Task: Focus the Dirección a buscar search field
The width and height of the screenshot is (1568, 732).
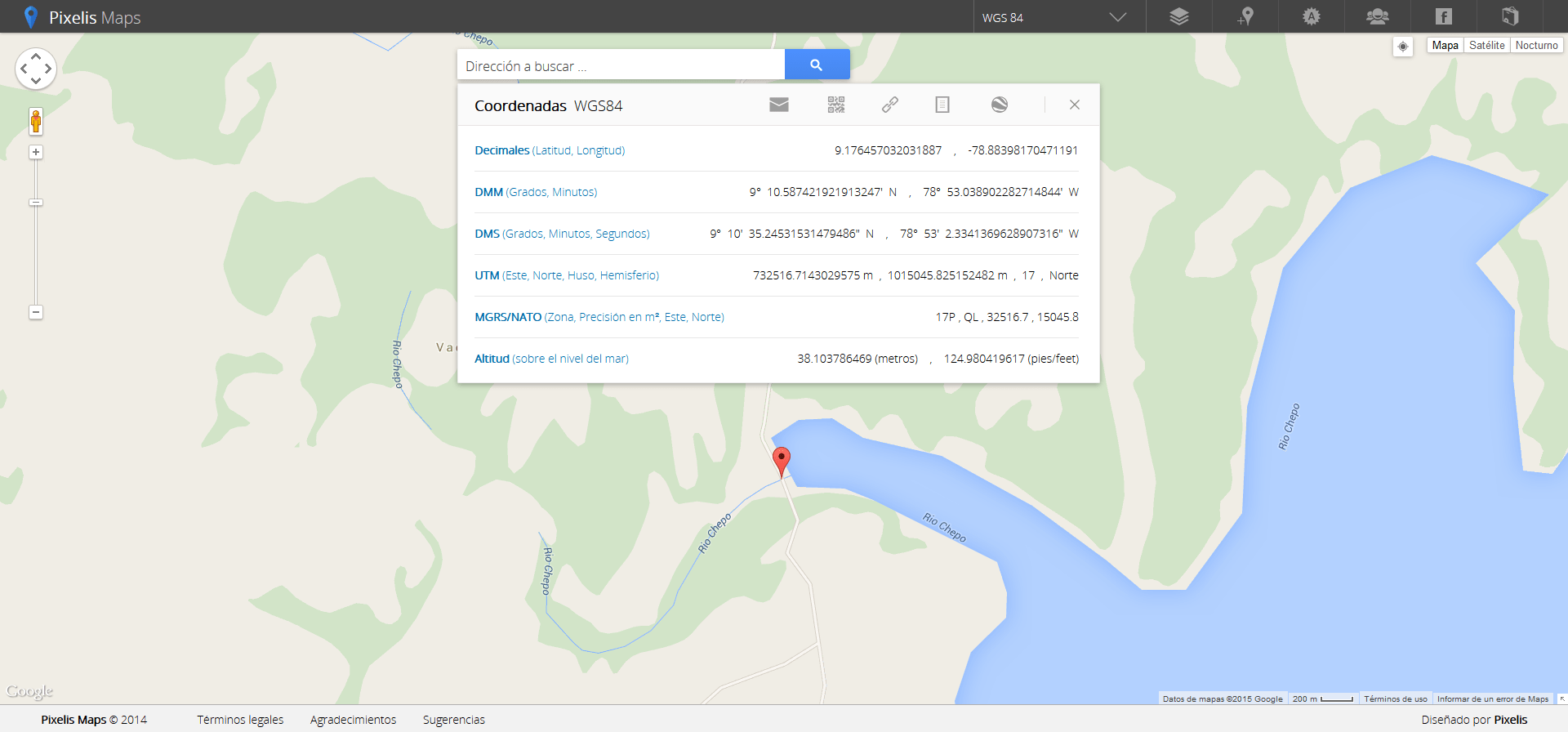Action: click(x=621, y=65)
